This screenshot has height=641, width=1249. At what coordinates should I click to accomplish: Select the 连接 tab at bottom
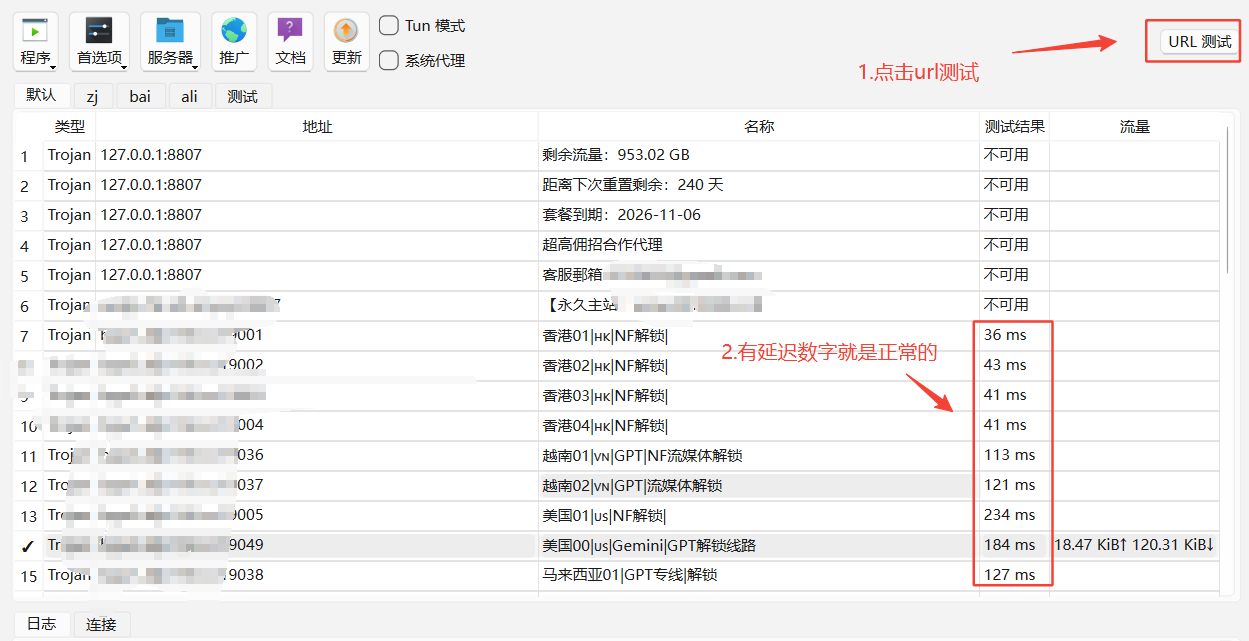pos(101,625)
